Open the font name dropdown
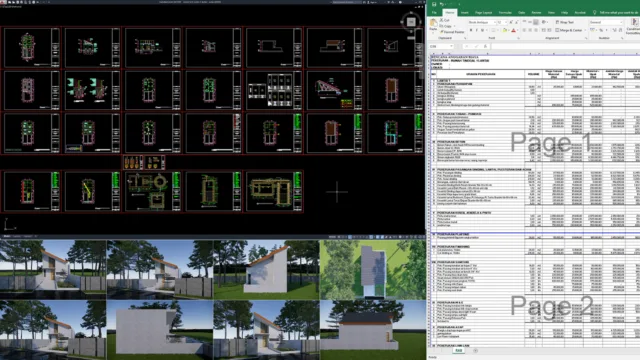The height and width of the screenshot is (360, 640). coord(495,22)
